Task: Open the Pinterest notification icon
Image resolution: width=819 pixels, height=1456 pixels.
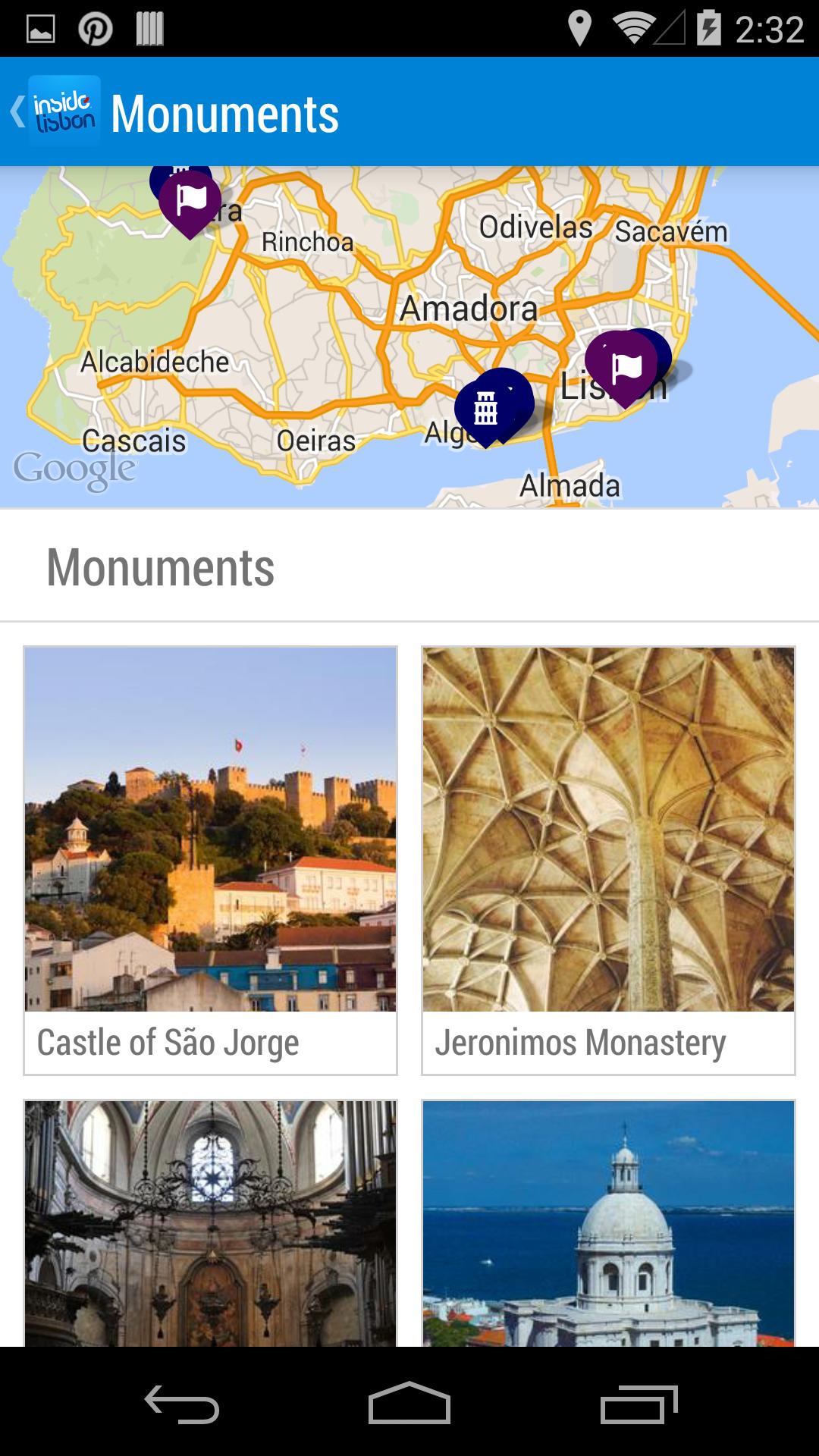Action: point(96,30)
